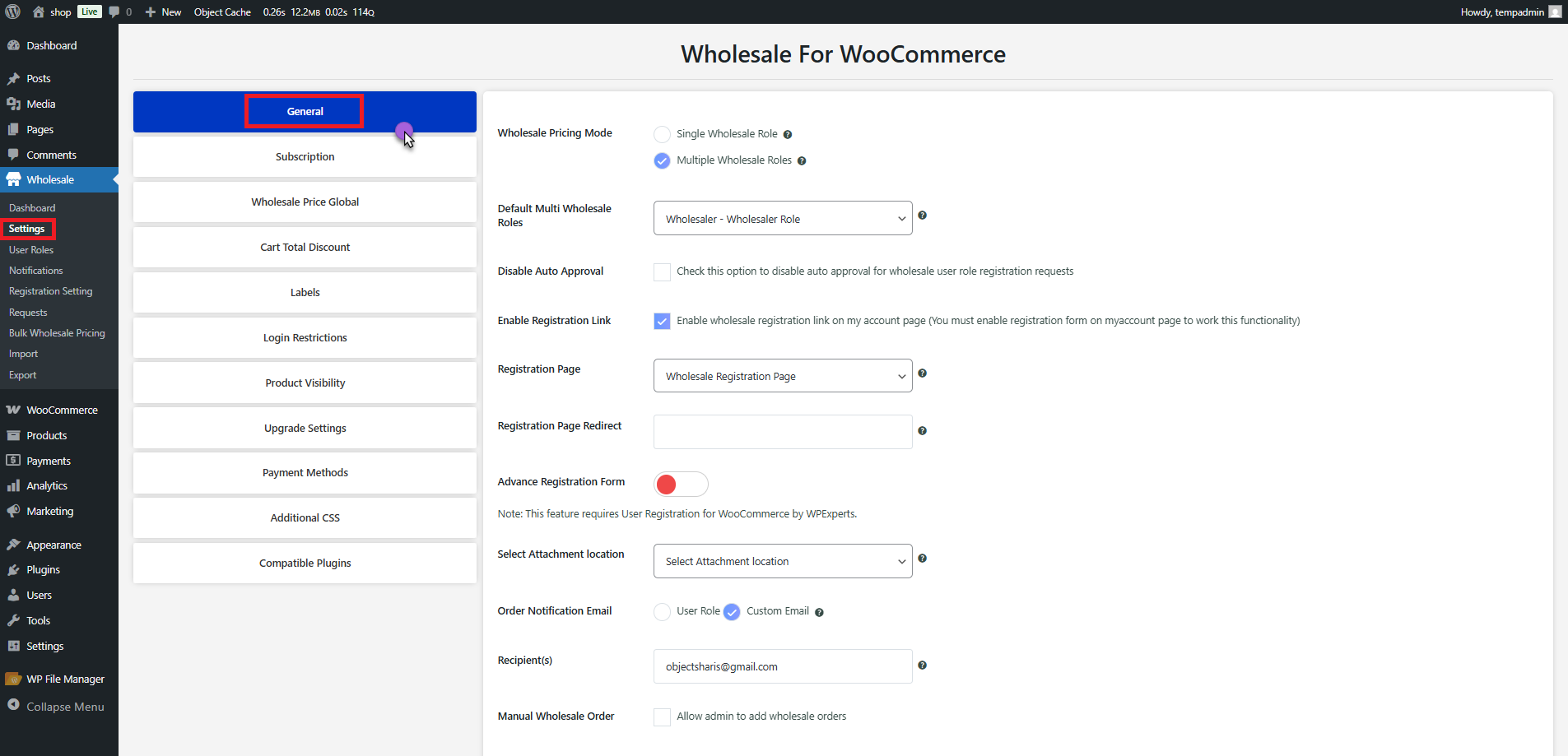Select the Analytics icon in sidebar
1568x756 pixels.
pyautogui.click(x=15, y=485)
